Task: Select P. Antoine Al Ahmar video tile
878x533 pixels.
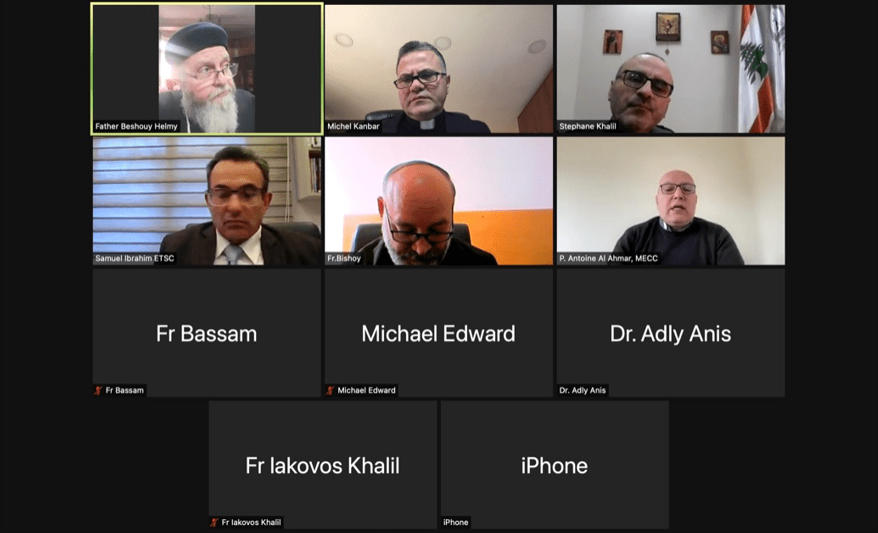Action: [x=671, y=201]
